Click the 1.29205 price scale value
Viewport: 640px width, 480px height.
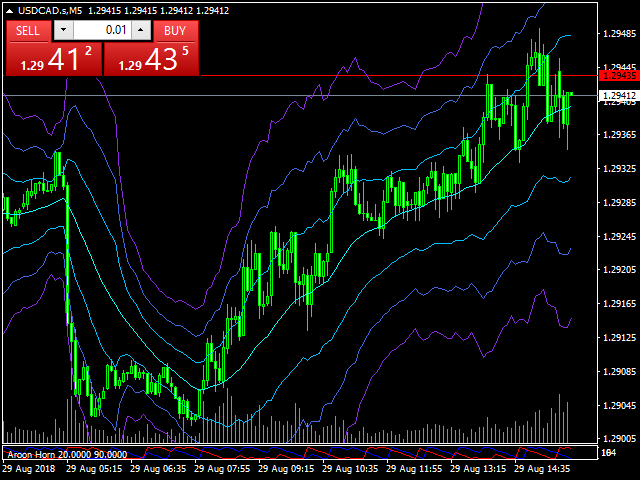point(620,270)
